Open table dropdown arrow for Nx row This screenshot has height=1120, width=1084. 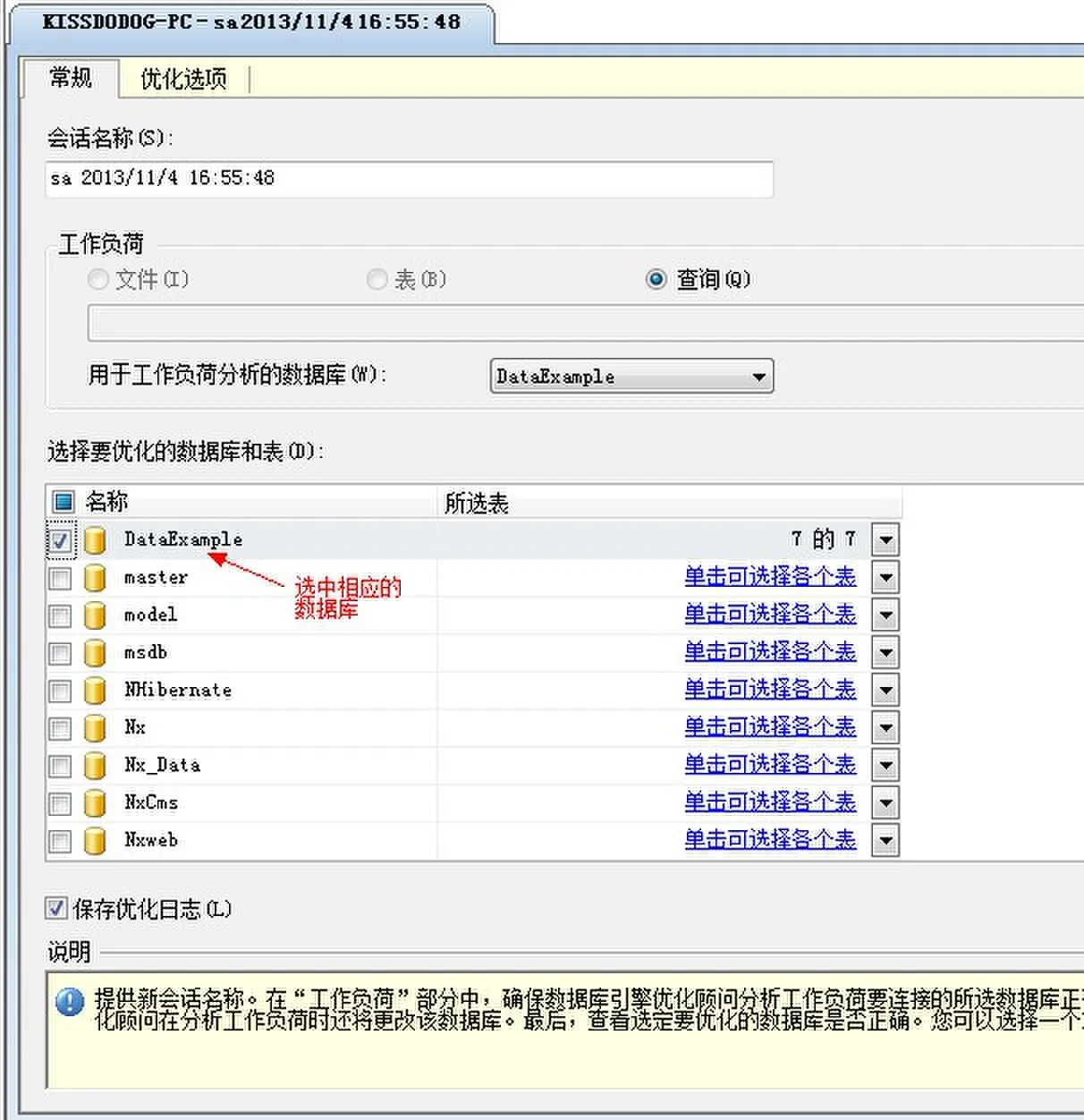pos(885,727)
